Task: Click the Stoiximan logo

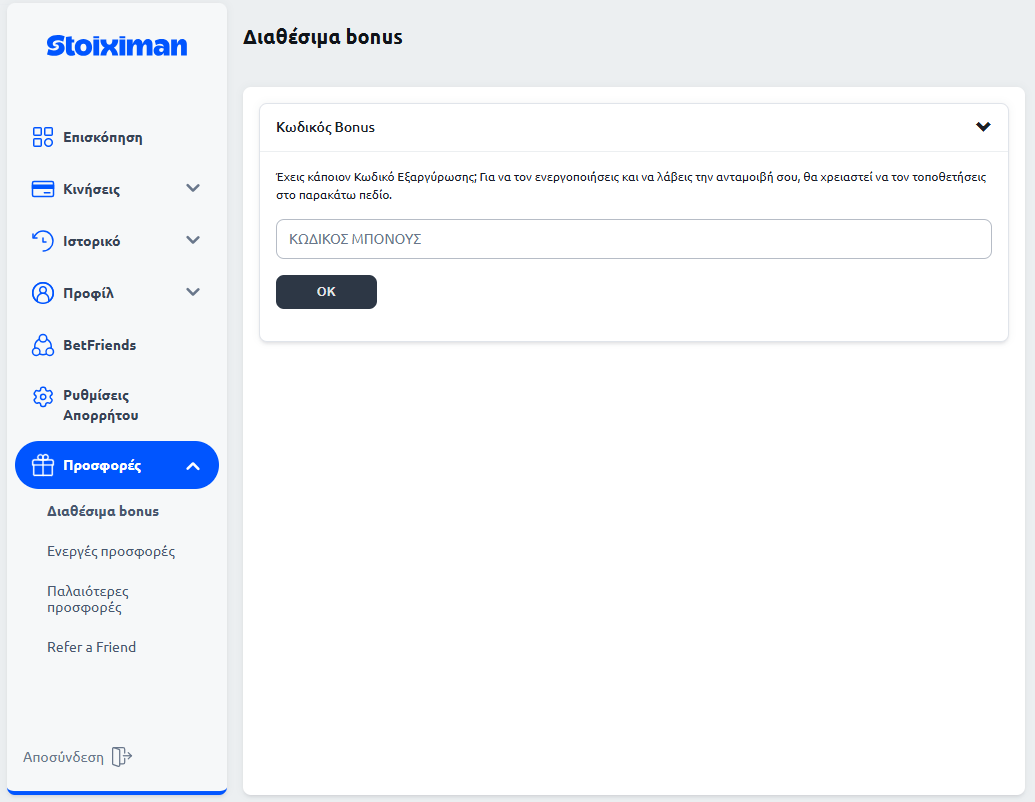Action: pyautogui.click(x=116, y=46)
